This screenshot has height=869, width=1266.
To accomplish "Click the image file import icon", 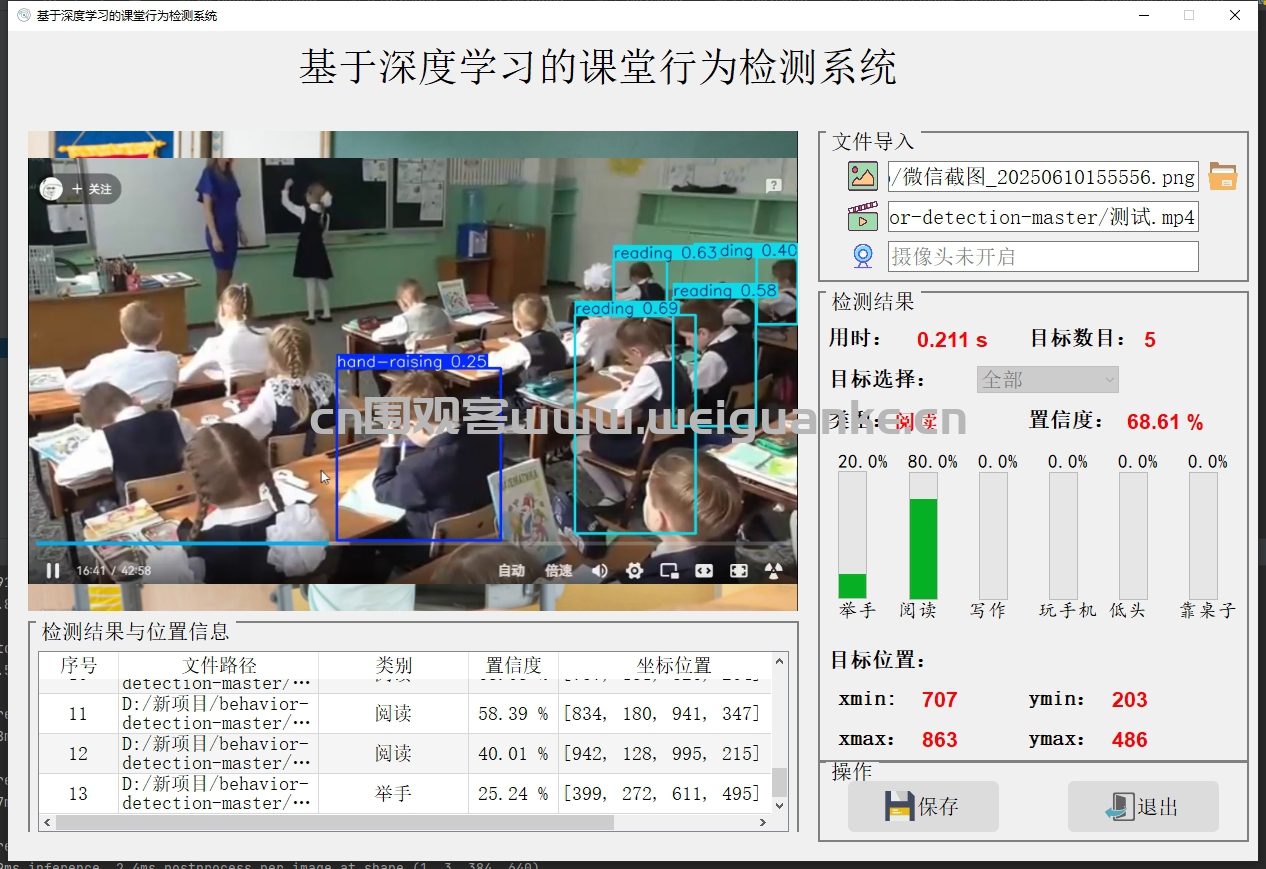I will coord(862,177).
